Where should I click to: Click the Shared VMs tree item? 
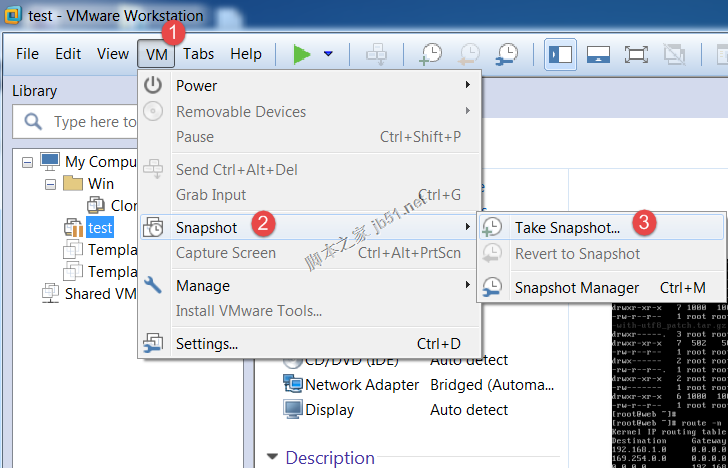pos(100,294)
